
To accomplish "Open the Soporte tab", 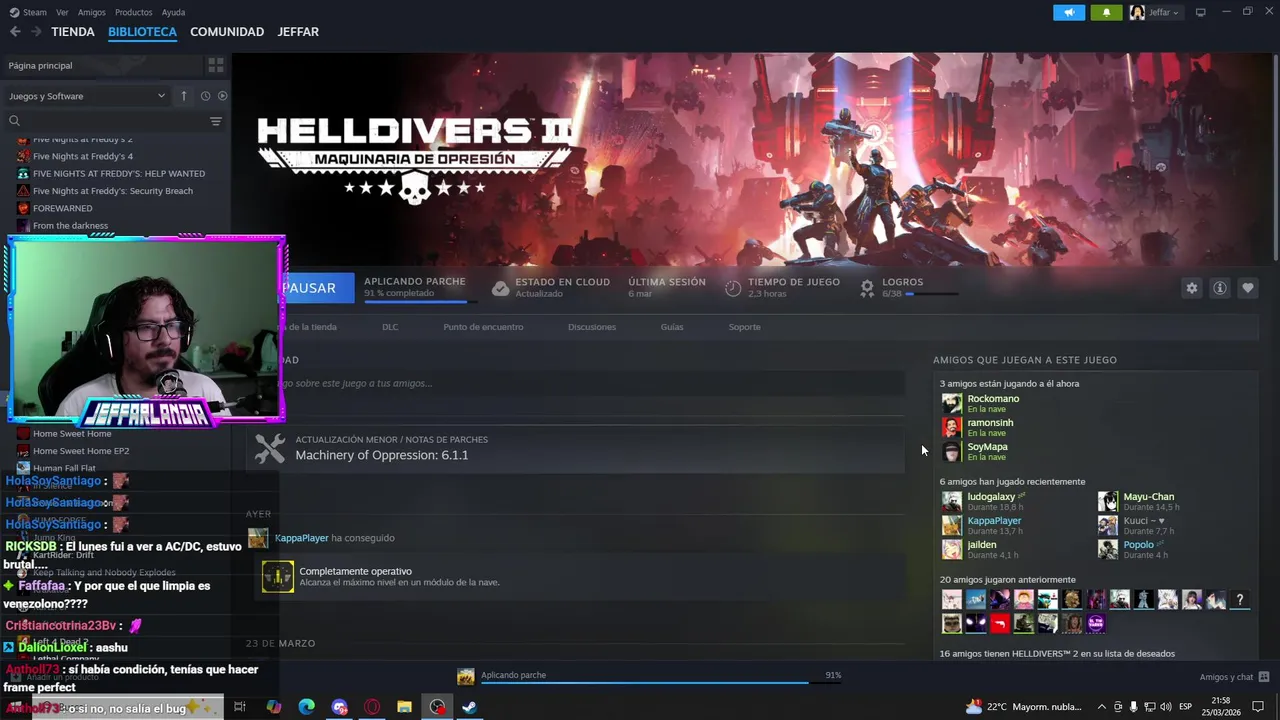I will click(745, 327).
